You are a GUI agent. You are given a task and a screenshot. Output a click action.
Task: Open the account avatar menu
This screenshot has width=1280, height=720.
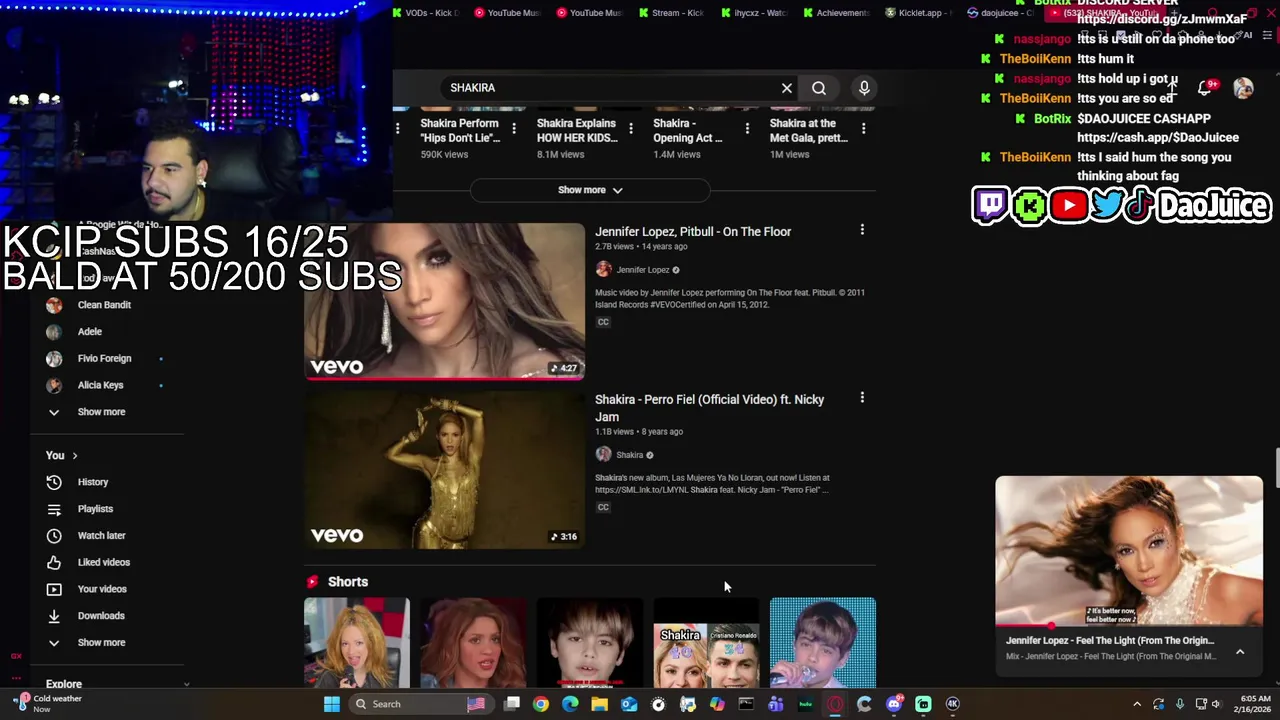(x=1243, y=88)
